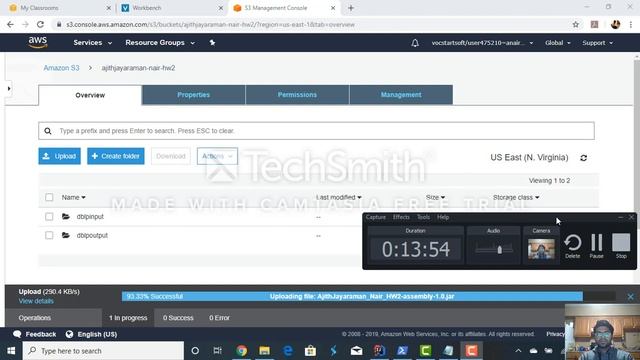
Task: Click the dblpinput folder icon
Action: click(x=66, y=216)
